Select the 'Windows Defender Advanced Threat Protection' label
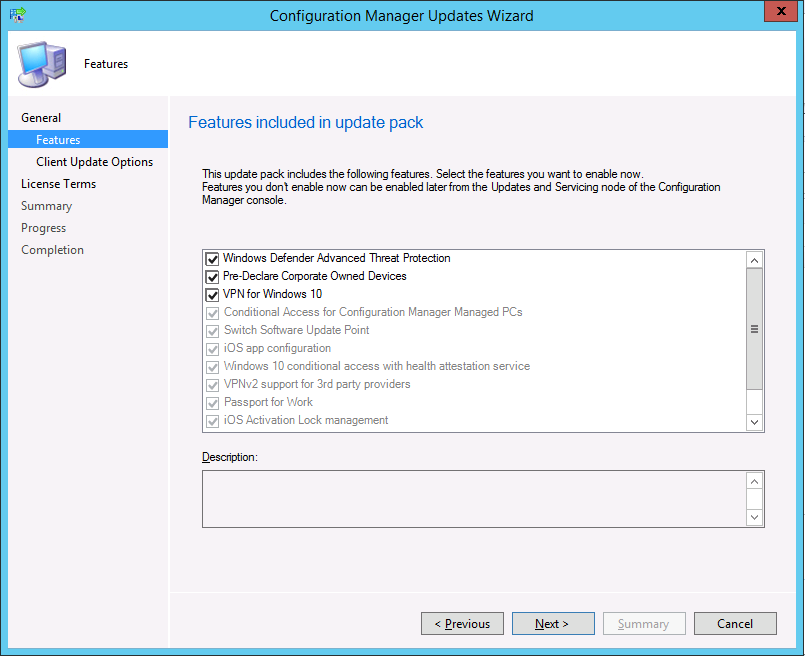Viewport: 805px width, 656px height. coord(337,258)
